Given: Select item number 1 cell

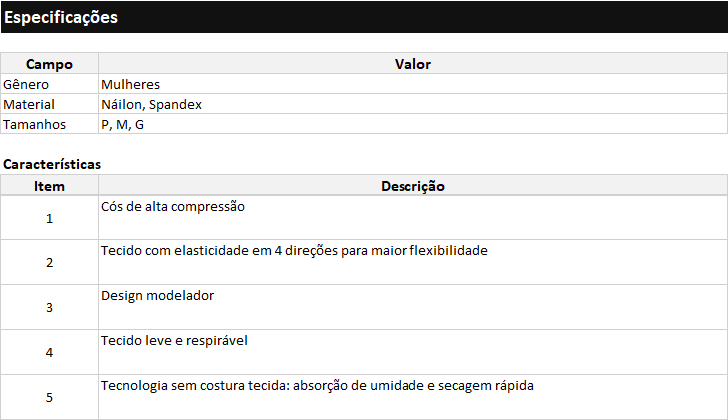Looking at the screenshot, I should [x=49, y=218].
